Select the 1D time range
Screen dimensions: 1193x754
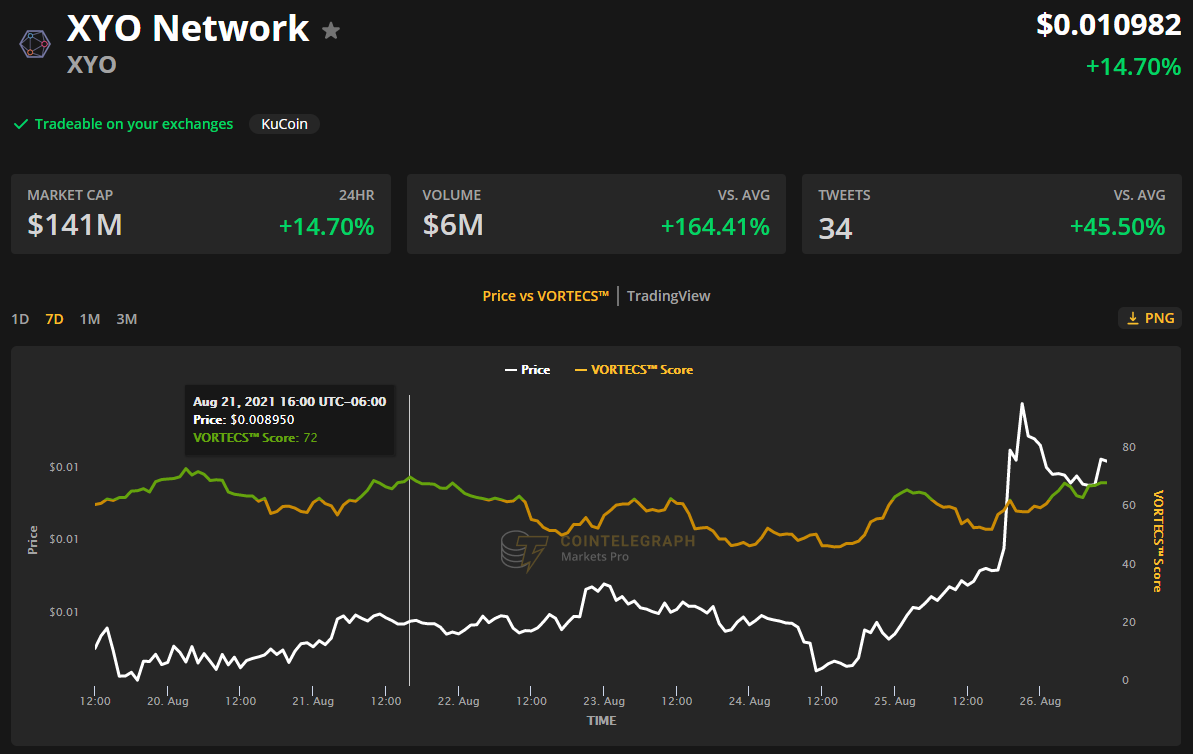20,319
